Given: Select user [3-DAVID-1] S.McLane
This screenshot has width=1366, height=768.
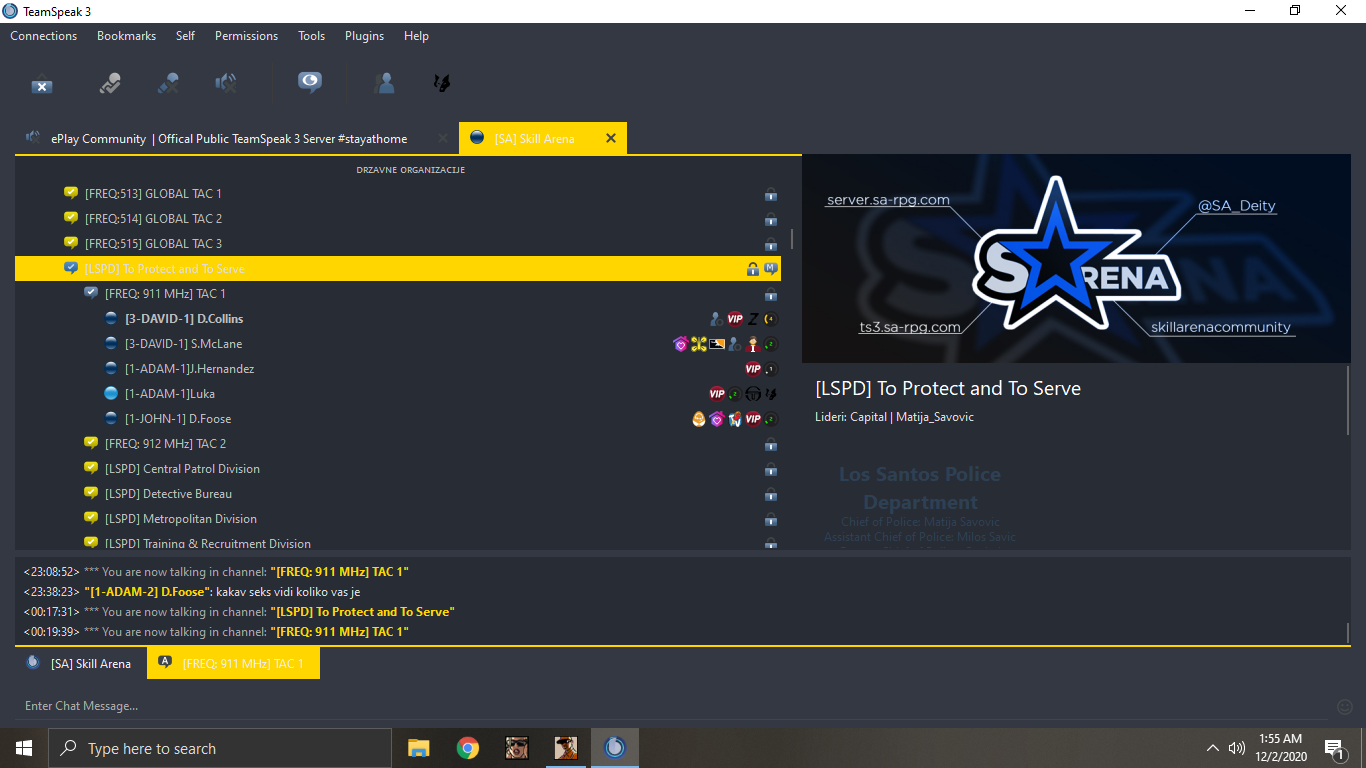Looking at the screenshot, I should point(183,343).
